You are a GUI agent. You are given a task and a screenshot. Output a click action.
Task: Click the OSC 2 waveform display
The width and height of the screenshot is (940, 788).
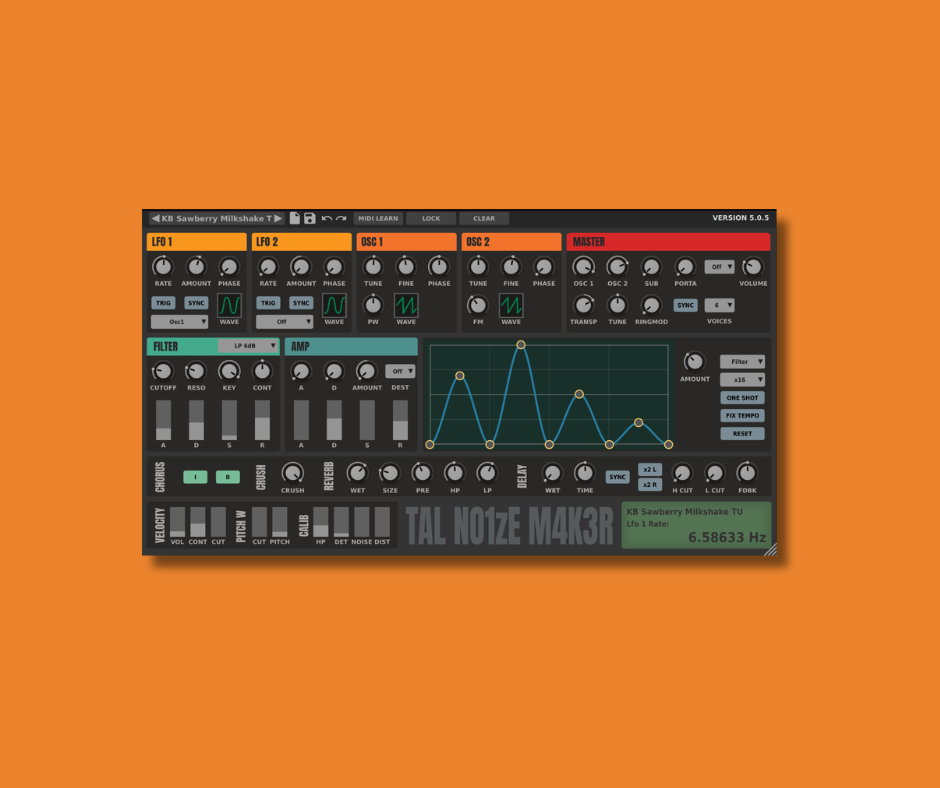tap(510, 306)
